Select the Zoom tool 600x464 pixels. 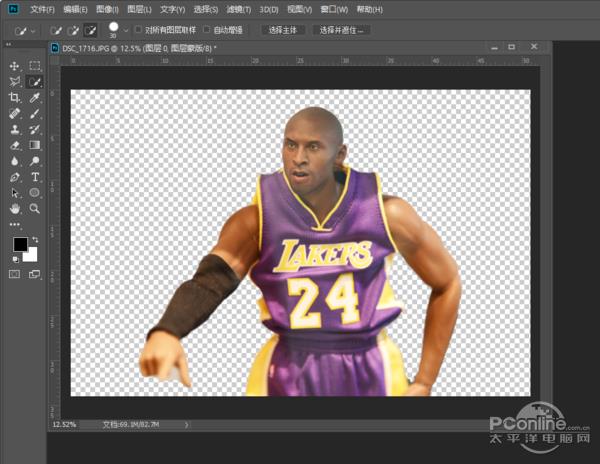35,208
